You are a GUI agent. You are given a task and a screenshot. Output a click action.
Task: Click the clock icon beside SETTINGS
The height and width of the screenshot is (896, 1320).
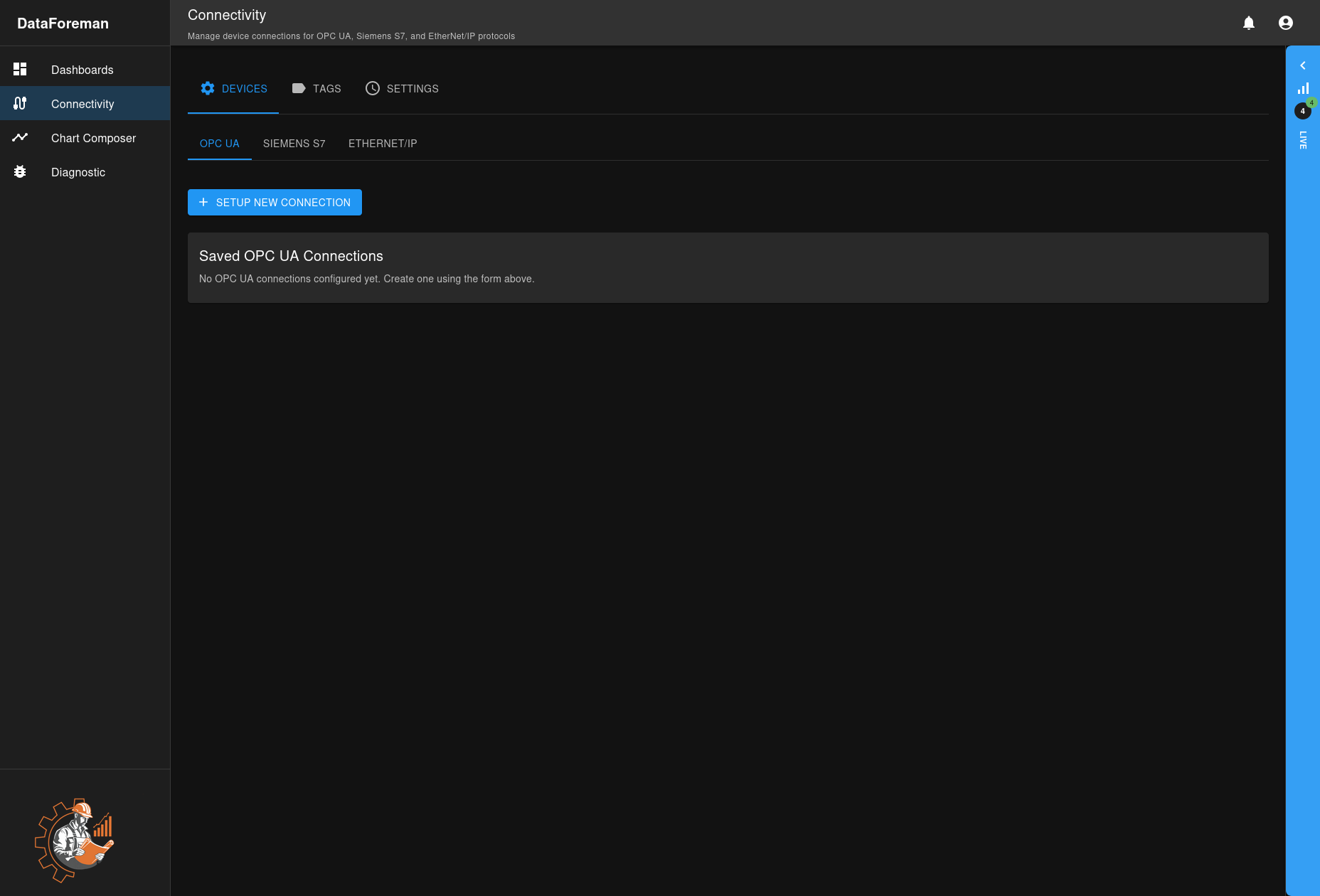(x=372, y=88)
